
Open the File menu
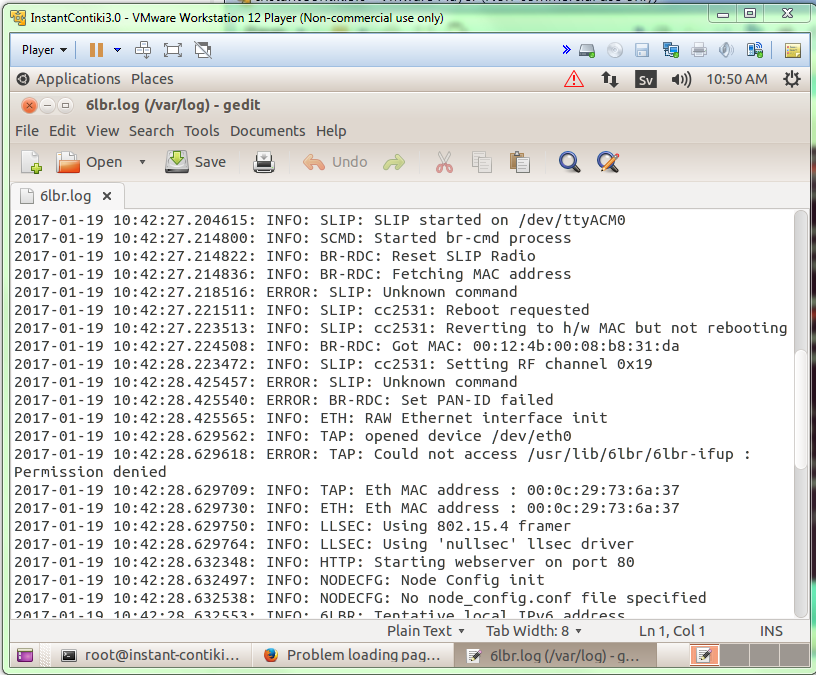[27, 131]
